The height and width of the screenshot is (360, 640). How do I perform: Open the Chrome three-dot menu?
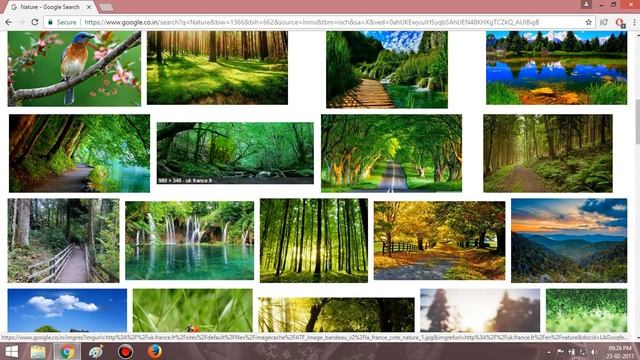point(634,22)
